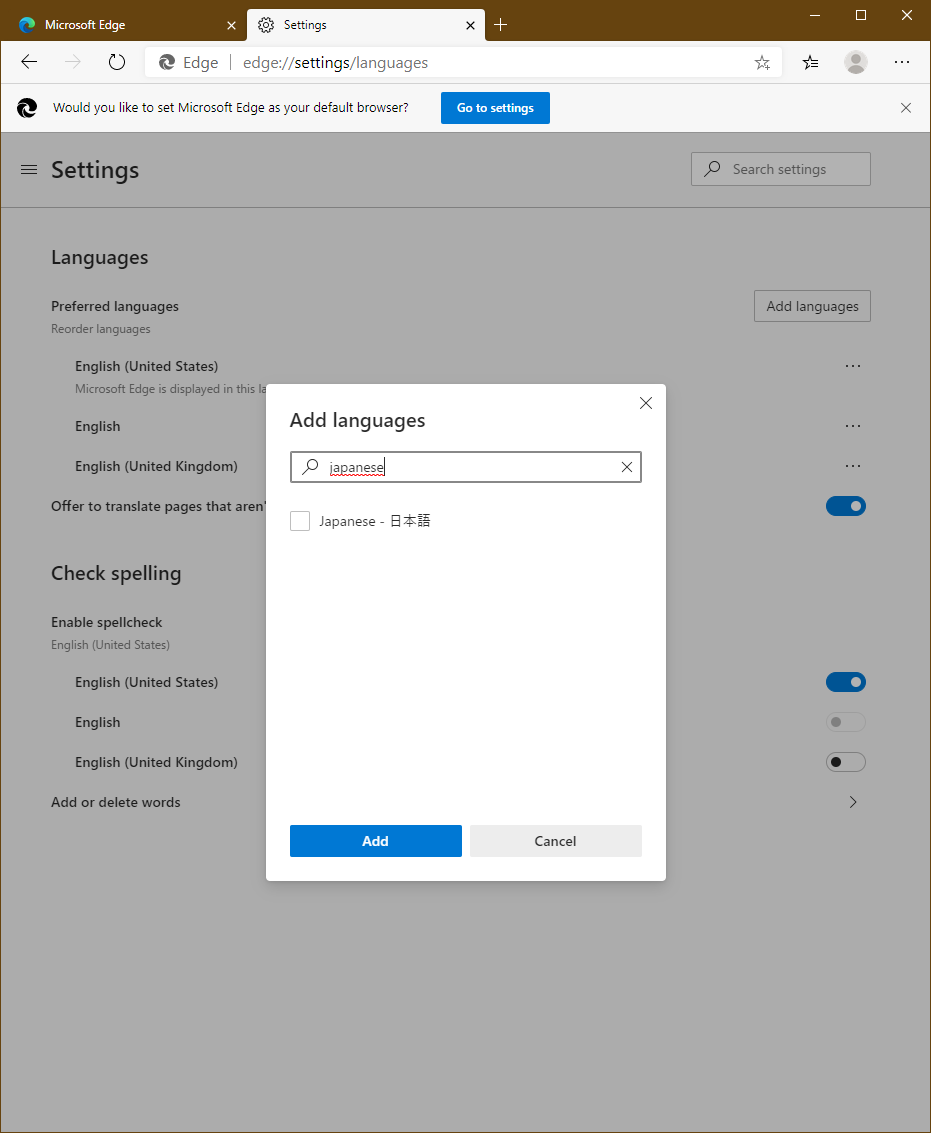Toggle spellcheck for English (United States)
931x1133 pixels.
pyautogui.click(x=846, y=682)
